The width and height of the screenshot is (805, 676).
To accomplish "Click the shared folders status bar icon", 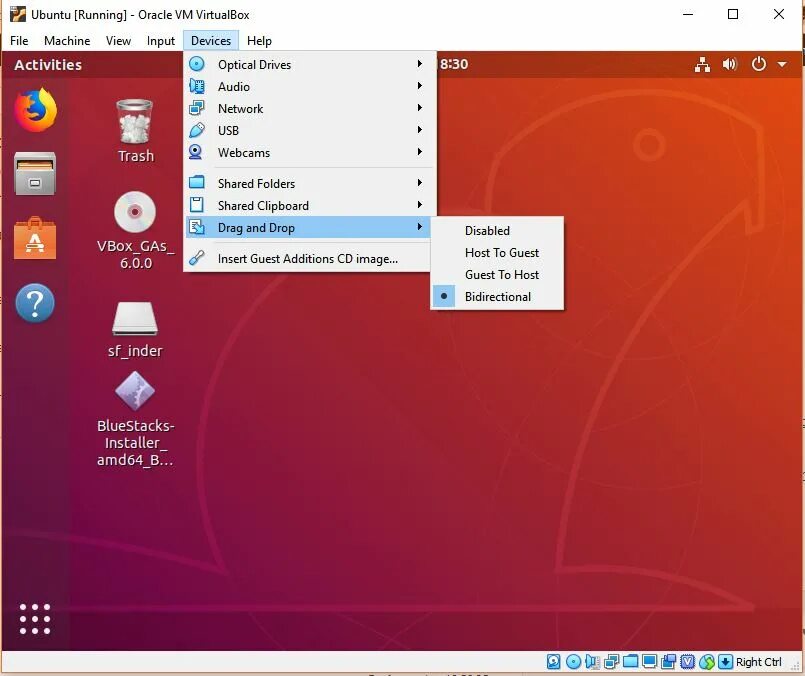I will click(x=630, y=662).
